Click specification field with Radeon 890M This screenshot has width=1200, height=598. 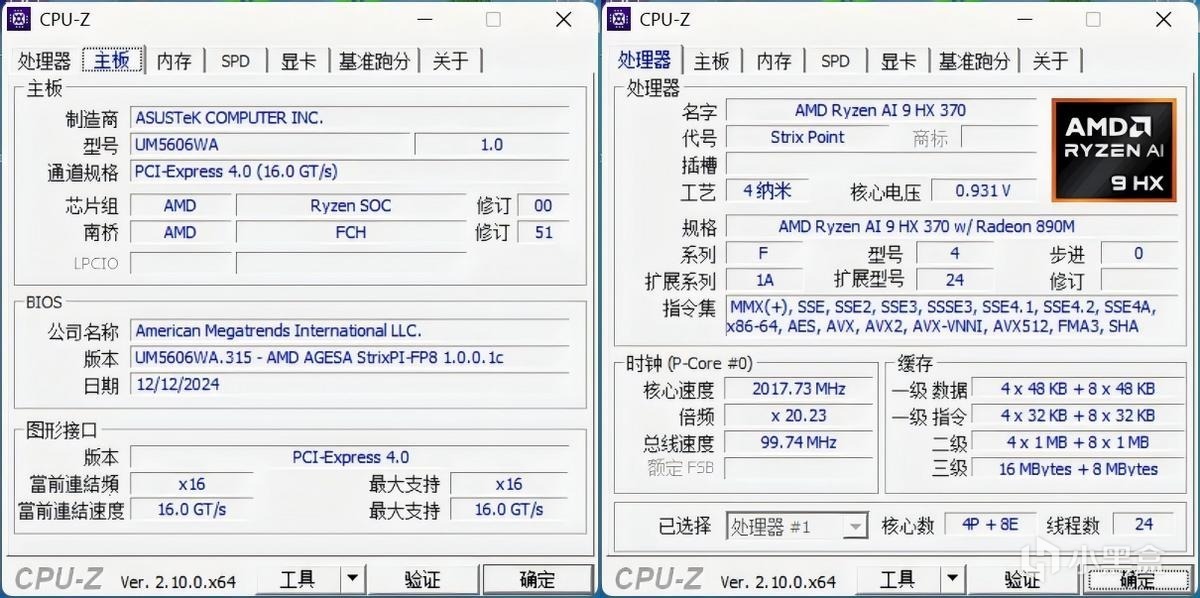(951, 227)
